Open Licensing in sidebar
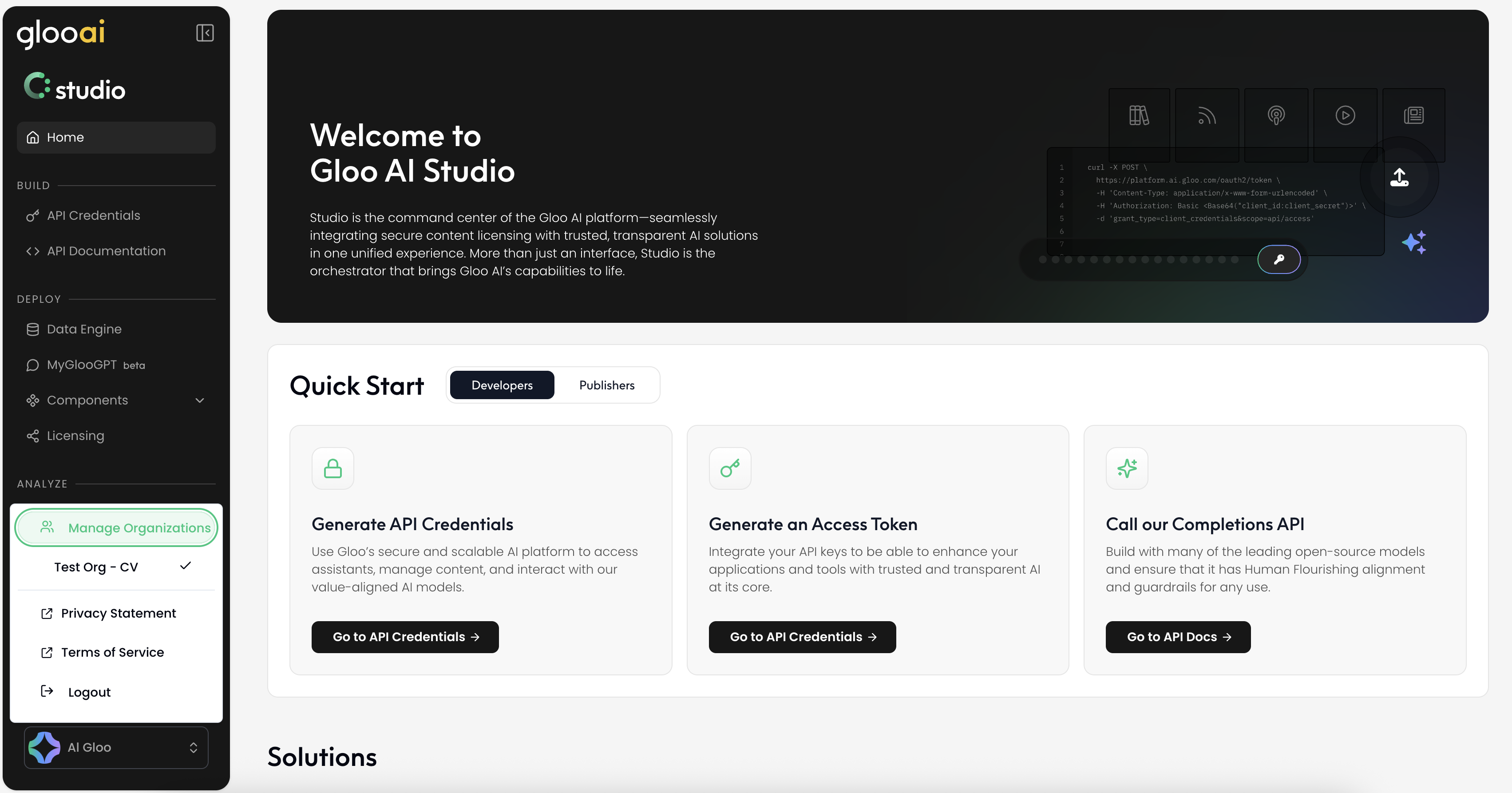Image resolution: width=1512 pixels, height=793 pixels. pyautogui.click(x=116, y=436)
